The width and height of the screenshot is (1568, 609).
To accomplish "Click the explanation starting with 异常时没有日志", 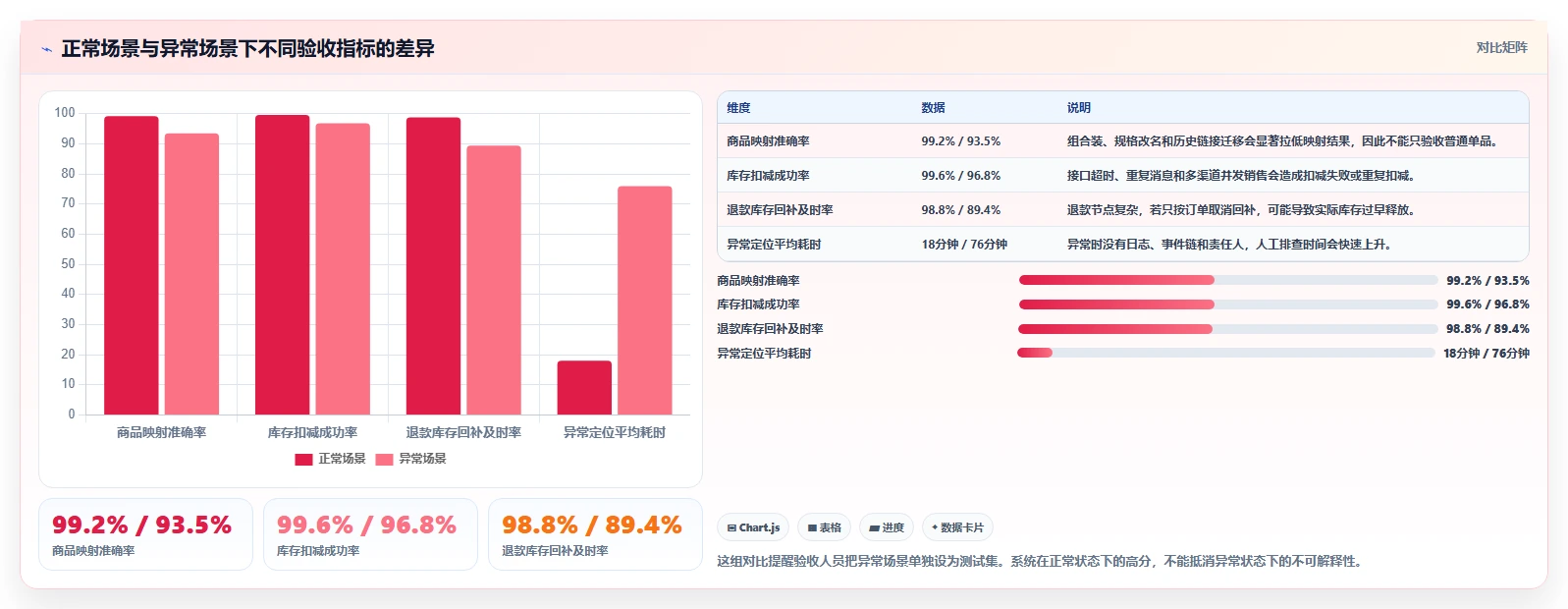I will (1230, 245).
